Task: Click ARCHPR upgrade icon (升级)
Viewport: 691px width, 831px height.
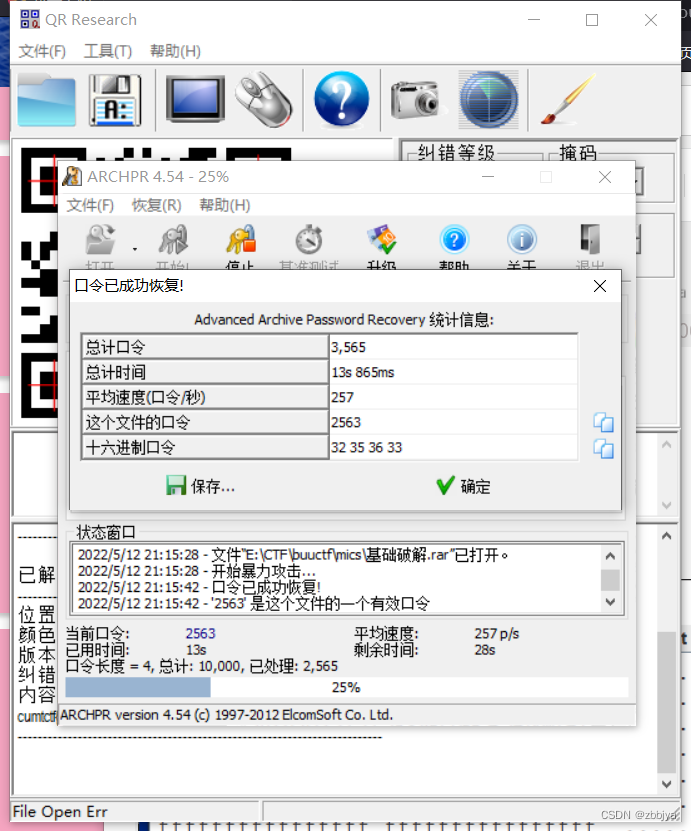Action: click(x=382, y=246)
